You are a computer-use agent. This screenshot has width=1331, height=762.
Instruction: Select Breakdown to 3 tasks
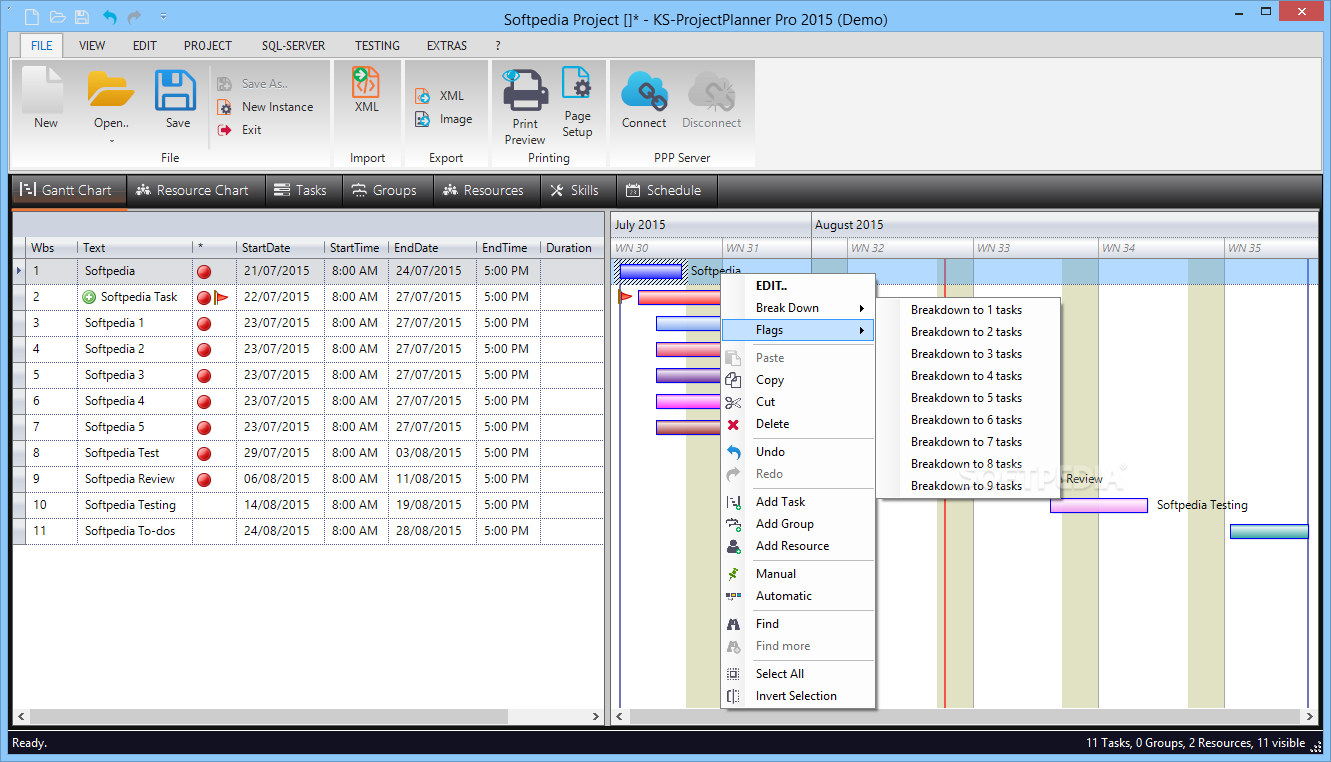966,354
